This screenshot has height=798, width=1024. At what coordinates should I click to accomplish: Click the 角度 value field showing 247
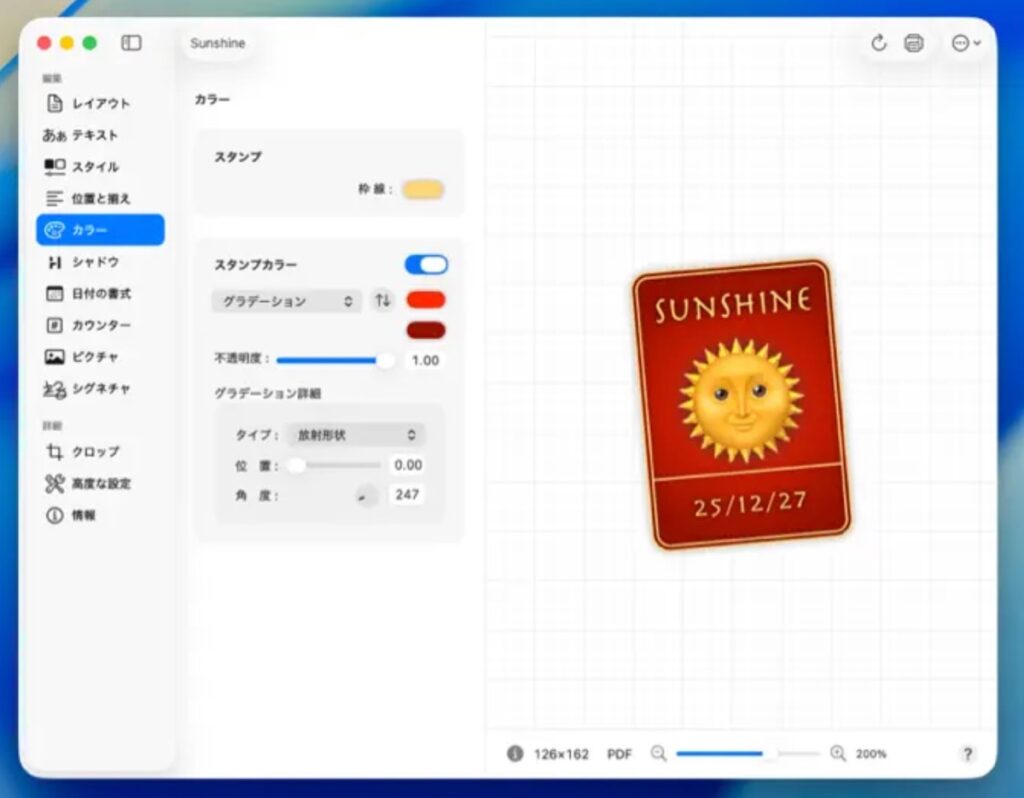[407, 494]
